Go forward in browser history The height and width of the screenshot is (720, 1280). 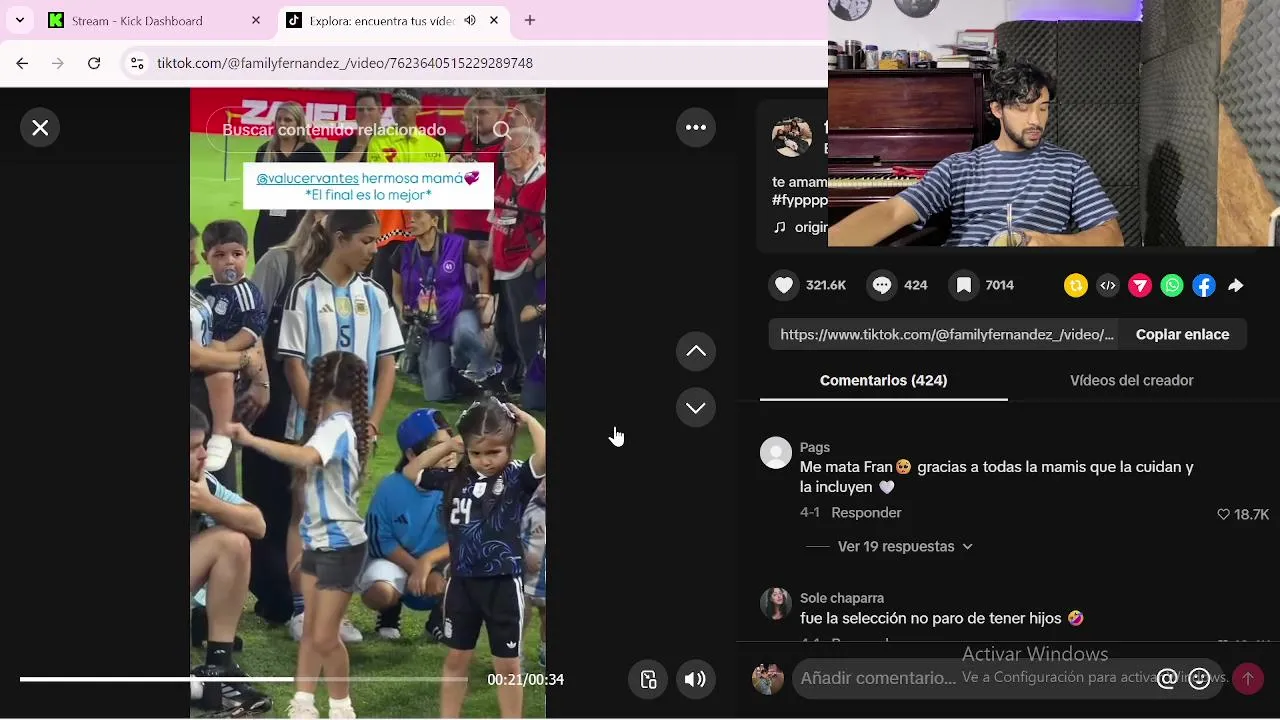click(x=58, y=63)
